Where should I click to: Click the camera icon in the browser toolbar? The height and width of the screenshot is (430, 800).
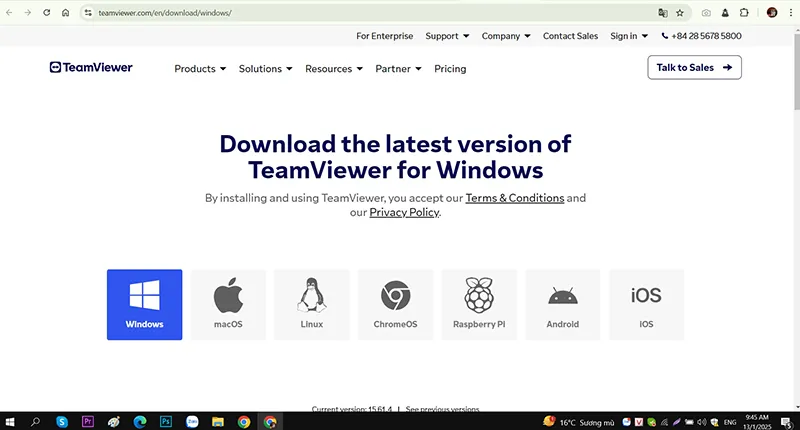click(x=706, y=13)
